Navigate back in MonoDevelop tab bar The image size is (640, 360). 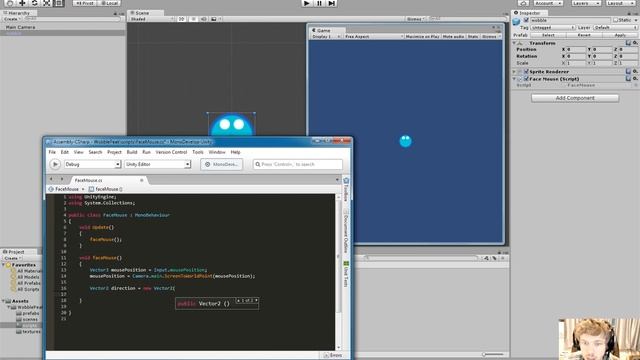[51, 180]
